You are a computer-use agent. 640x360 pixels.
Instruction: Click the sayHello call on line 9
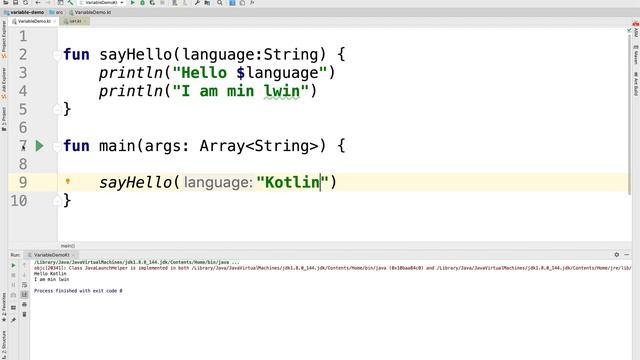coord(136,182)
